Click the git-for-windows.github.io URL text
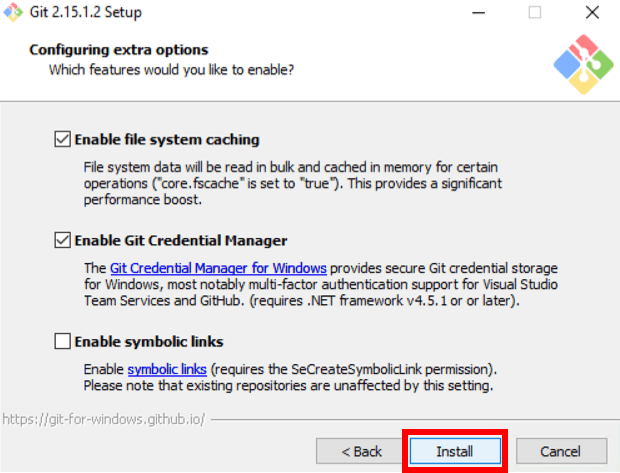This screenshot has height=473, width=620. click(x=104, y=419)
